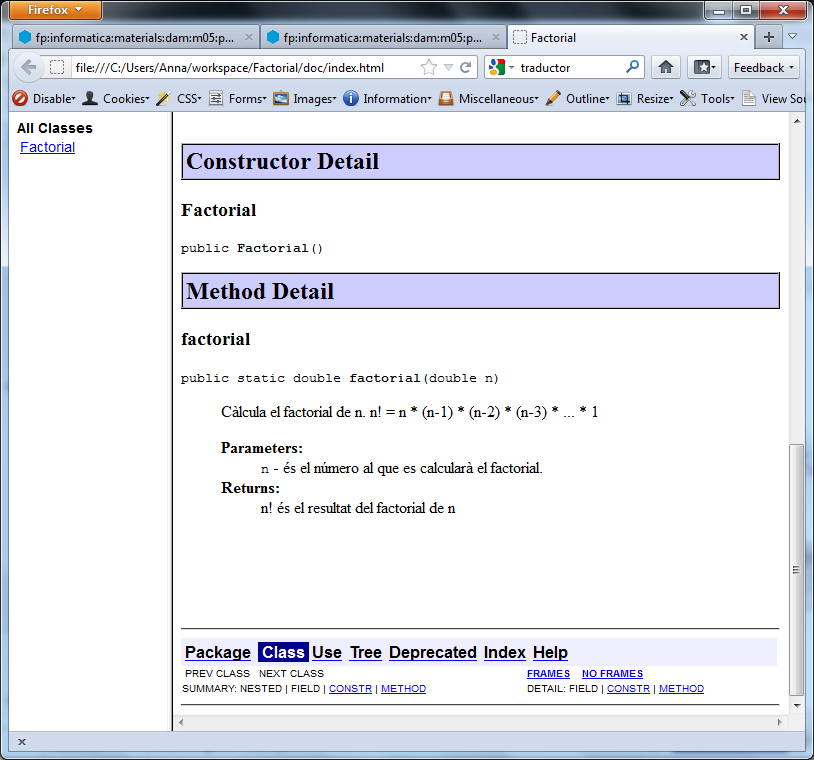Expand the Cookies dropdown menu
814x760 pixels.
tap(116, 98)
